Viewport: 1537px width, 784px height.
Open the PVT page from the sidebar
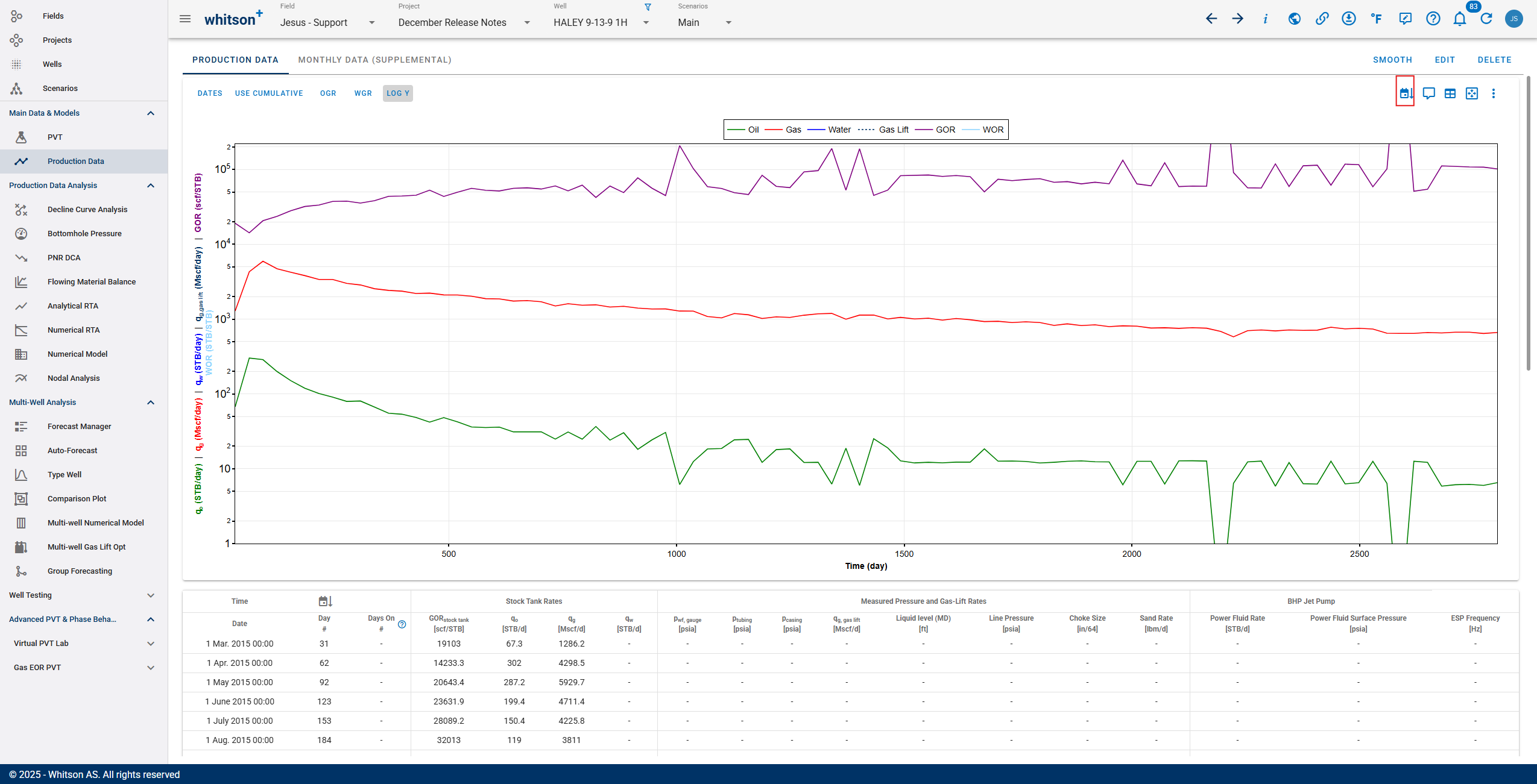[54, 137]
